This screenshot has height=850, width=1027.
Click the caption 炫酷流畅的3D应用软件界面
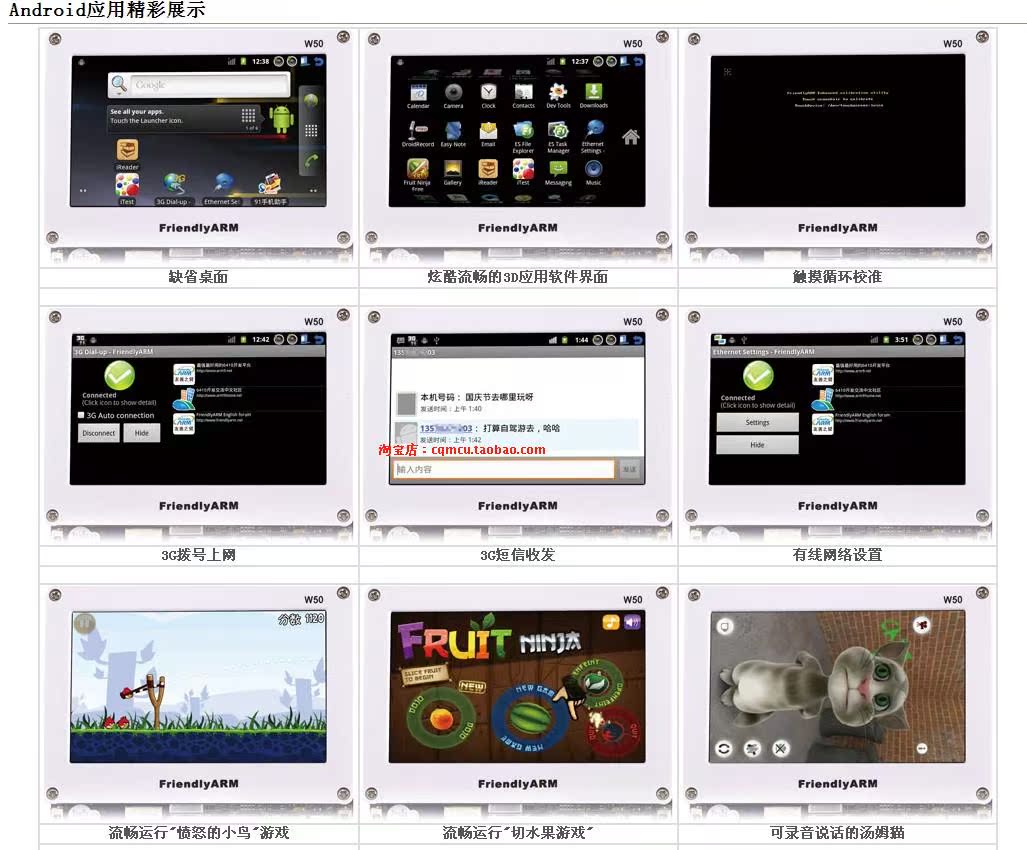517,277
